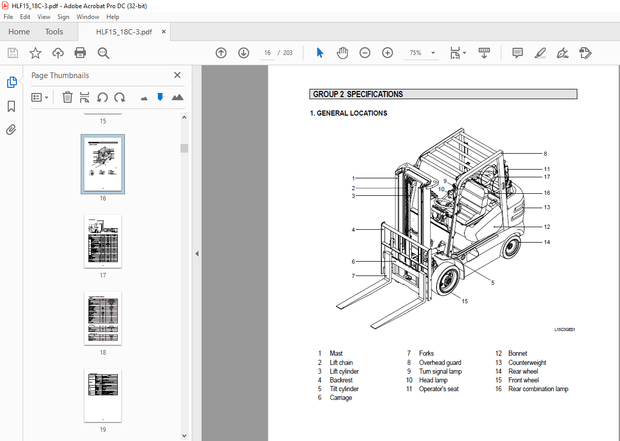The height and width of the screenshot is (441, 620).
Task: Print the document
Action: click(80, 53)
